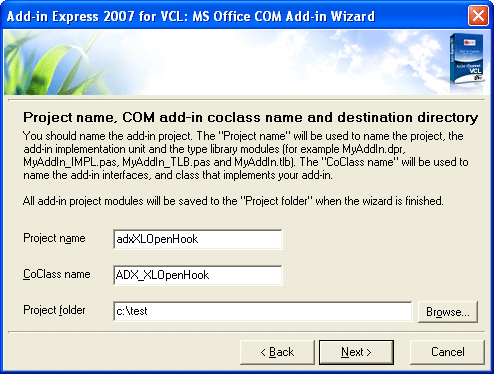Click into the Project folder field
This screenshot has height=374, width=494.
coord(263,311)
